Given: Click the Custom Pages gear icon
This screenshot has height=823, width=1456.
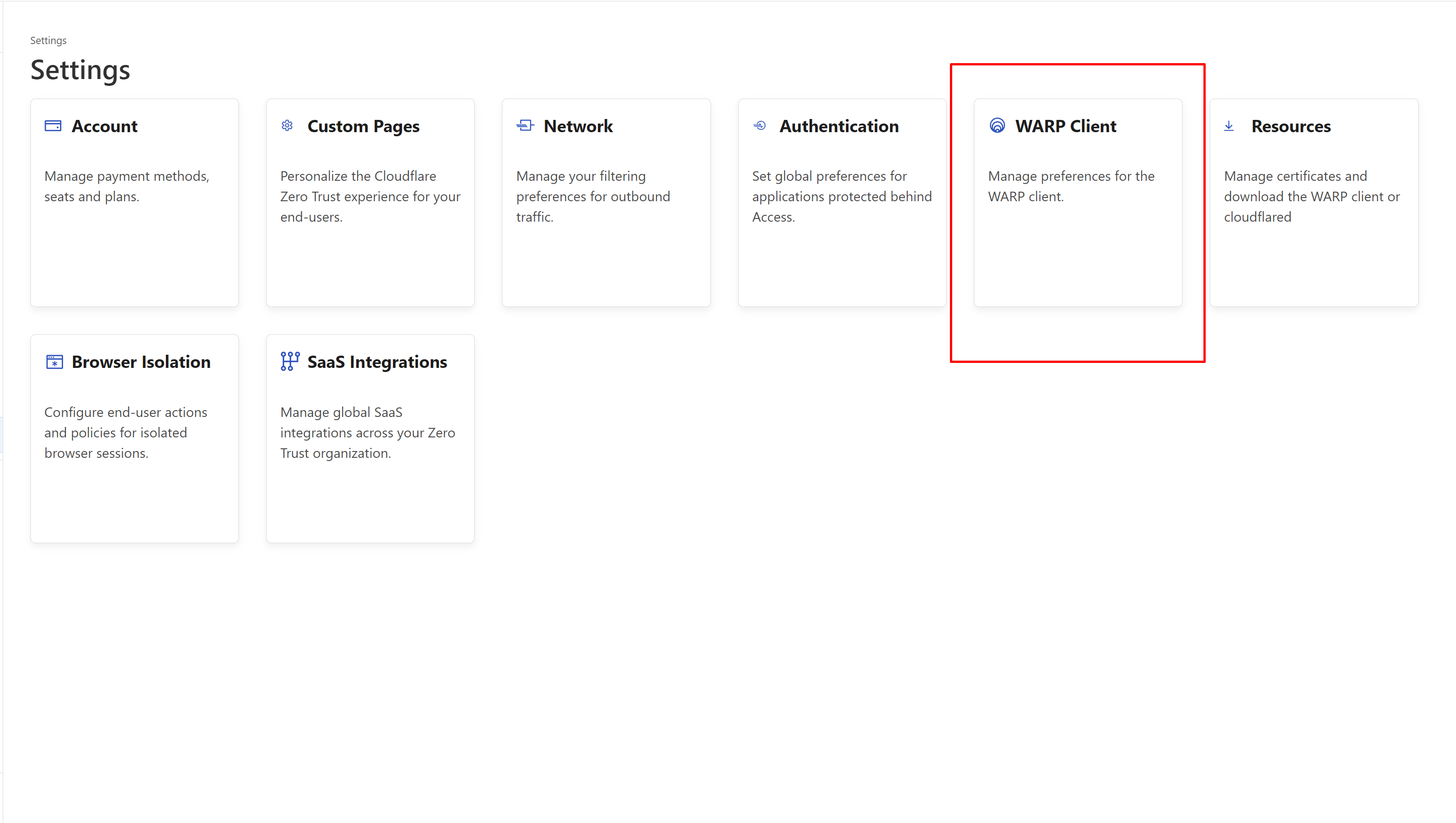Looking at the screenshot, I should tap(287, 125).
